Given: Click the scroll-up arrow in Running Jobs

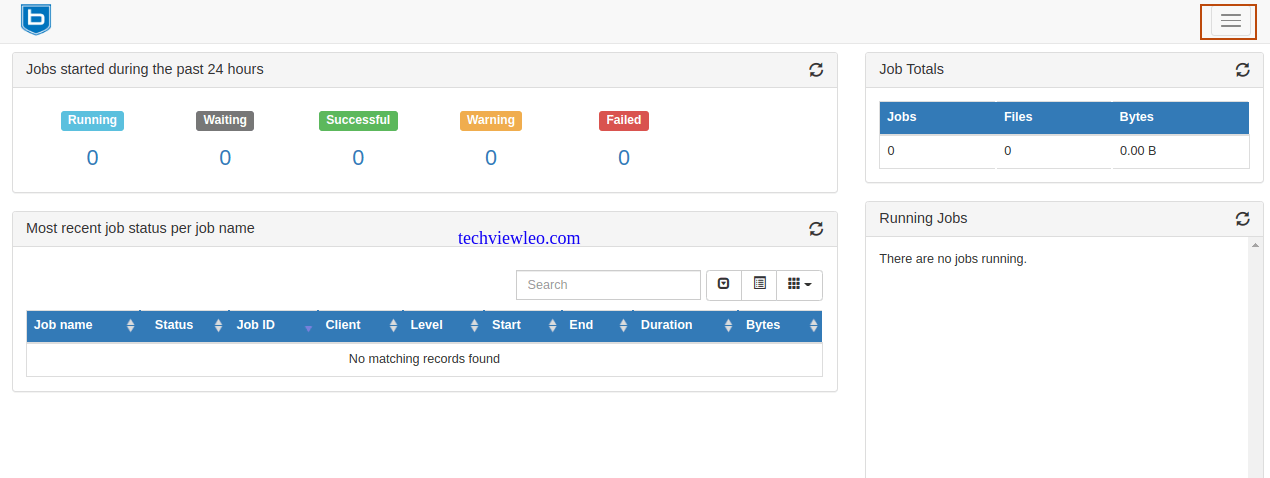Looking at the screenshot, I should 1255,244.
